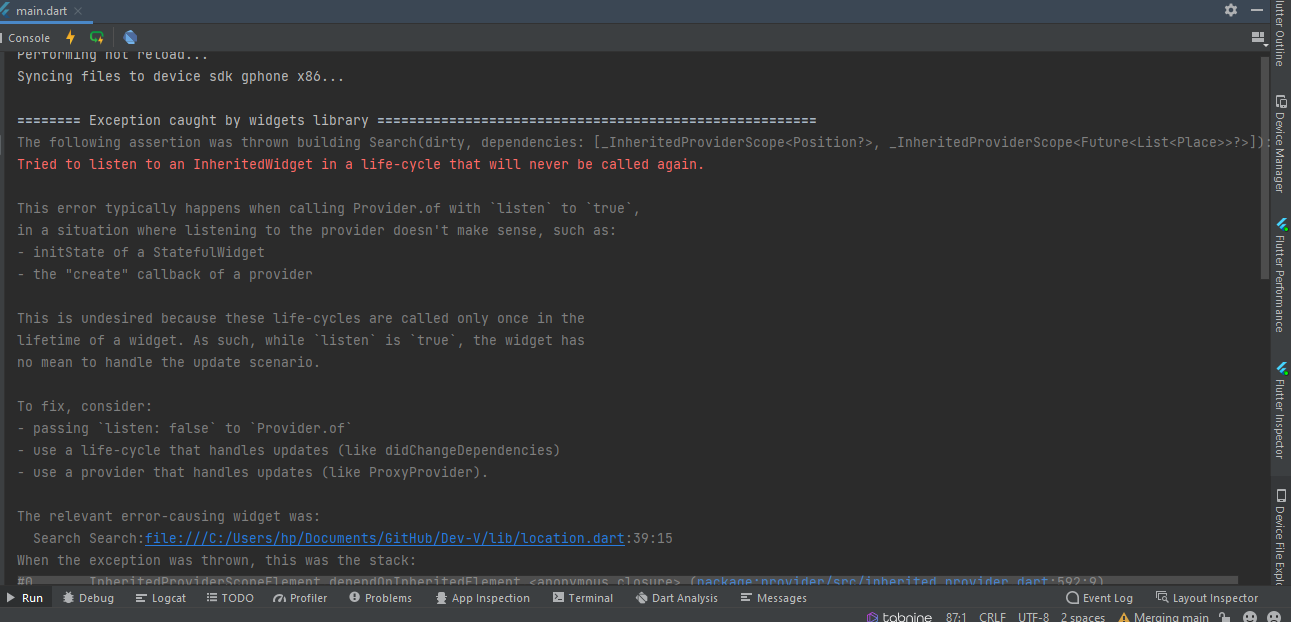Open the 2 spaces indent settings dropdown
1291x622 pixels.
(x=1083, y=617)
